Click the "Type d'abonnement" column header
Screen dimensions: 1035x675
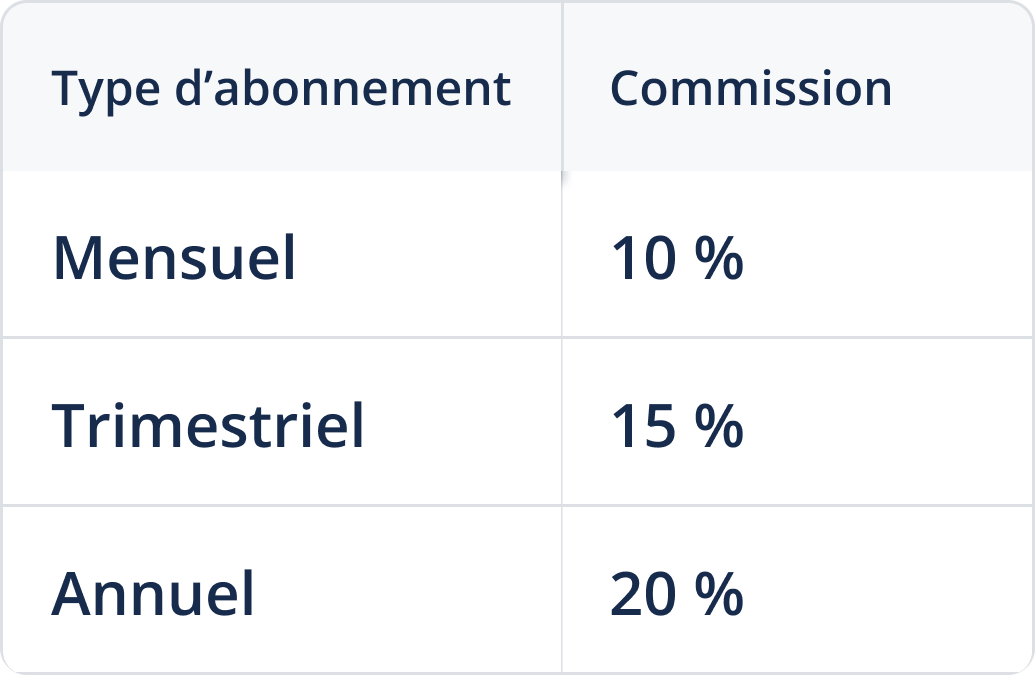point(281,88)
